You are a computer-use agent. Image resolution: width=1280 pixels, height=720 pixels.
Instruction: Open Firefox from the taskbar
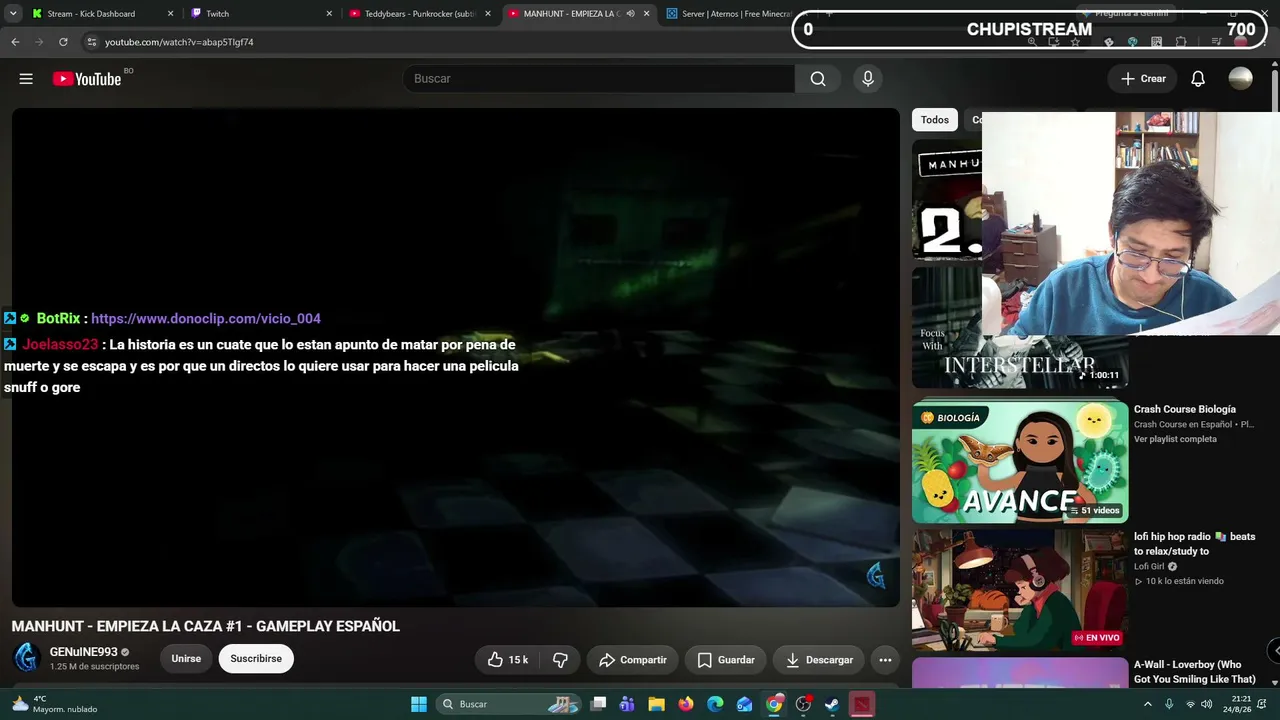tap(685, 704)
